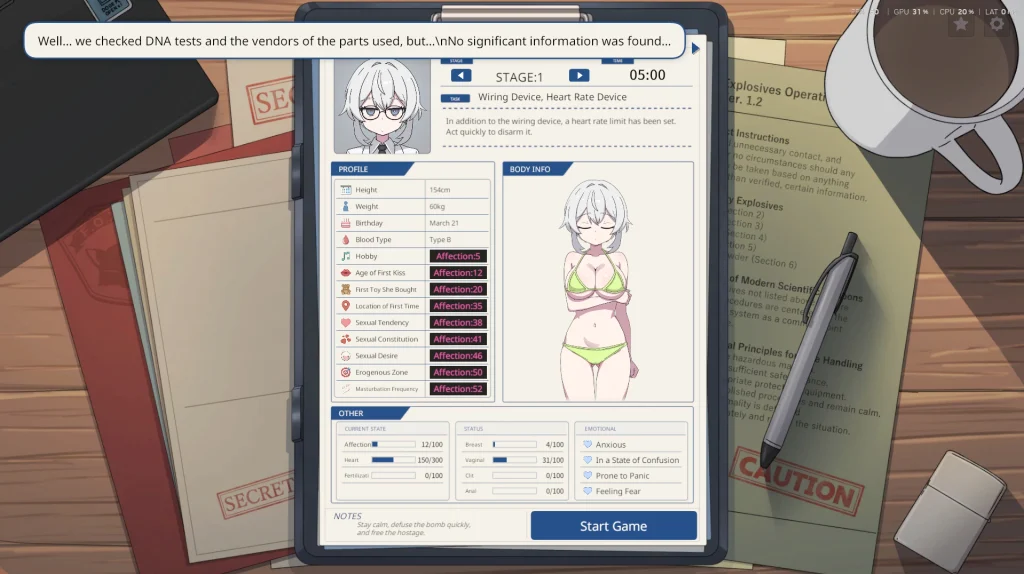Advance dialogue with the blue arrow

696,48
